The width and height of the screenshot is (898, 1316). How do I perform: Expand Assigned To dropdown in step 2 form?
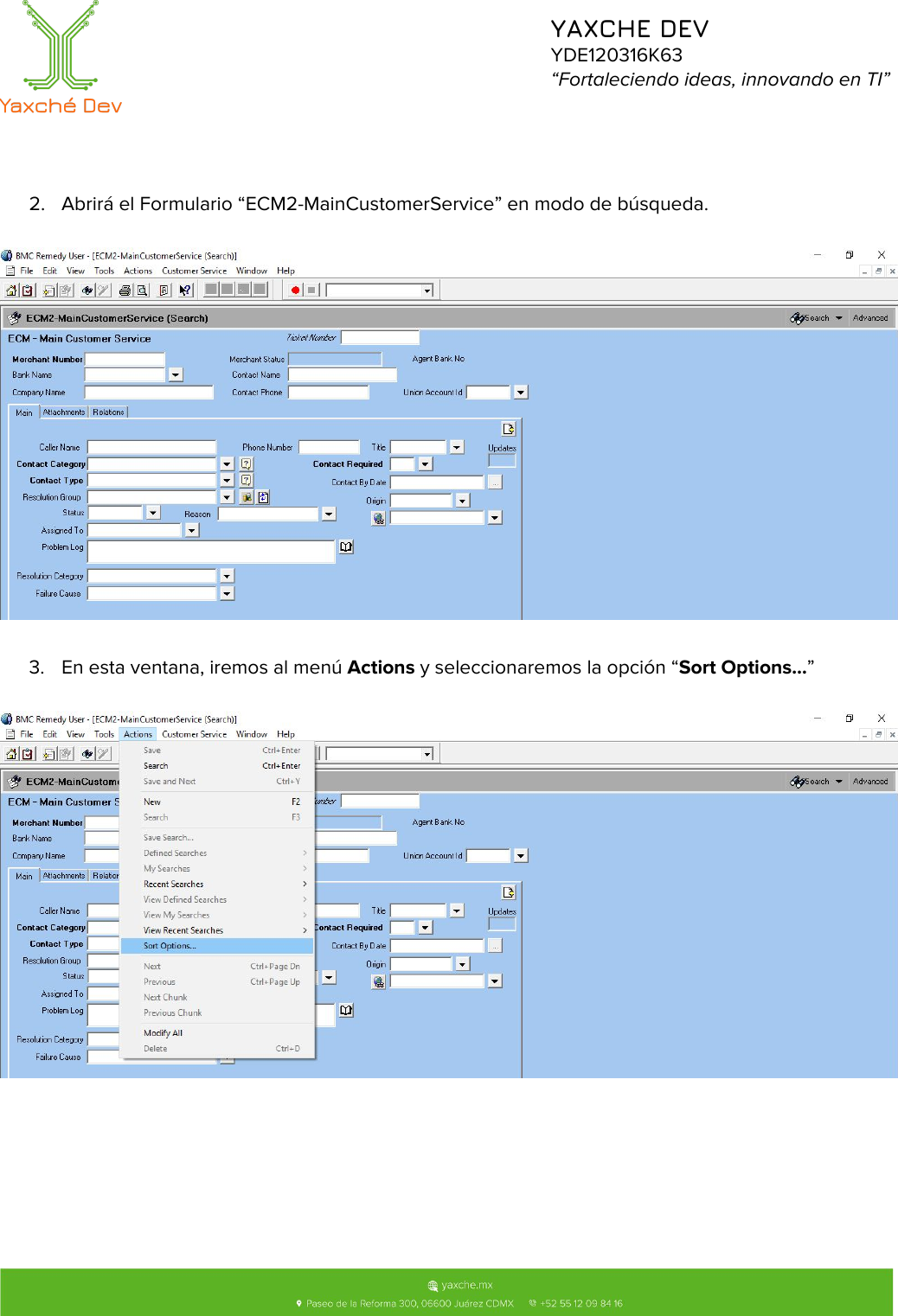point(192,530)
